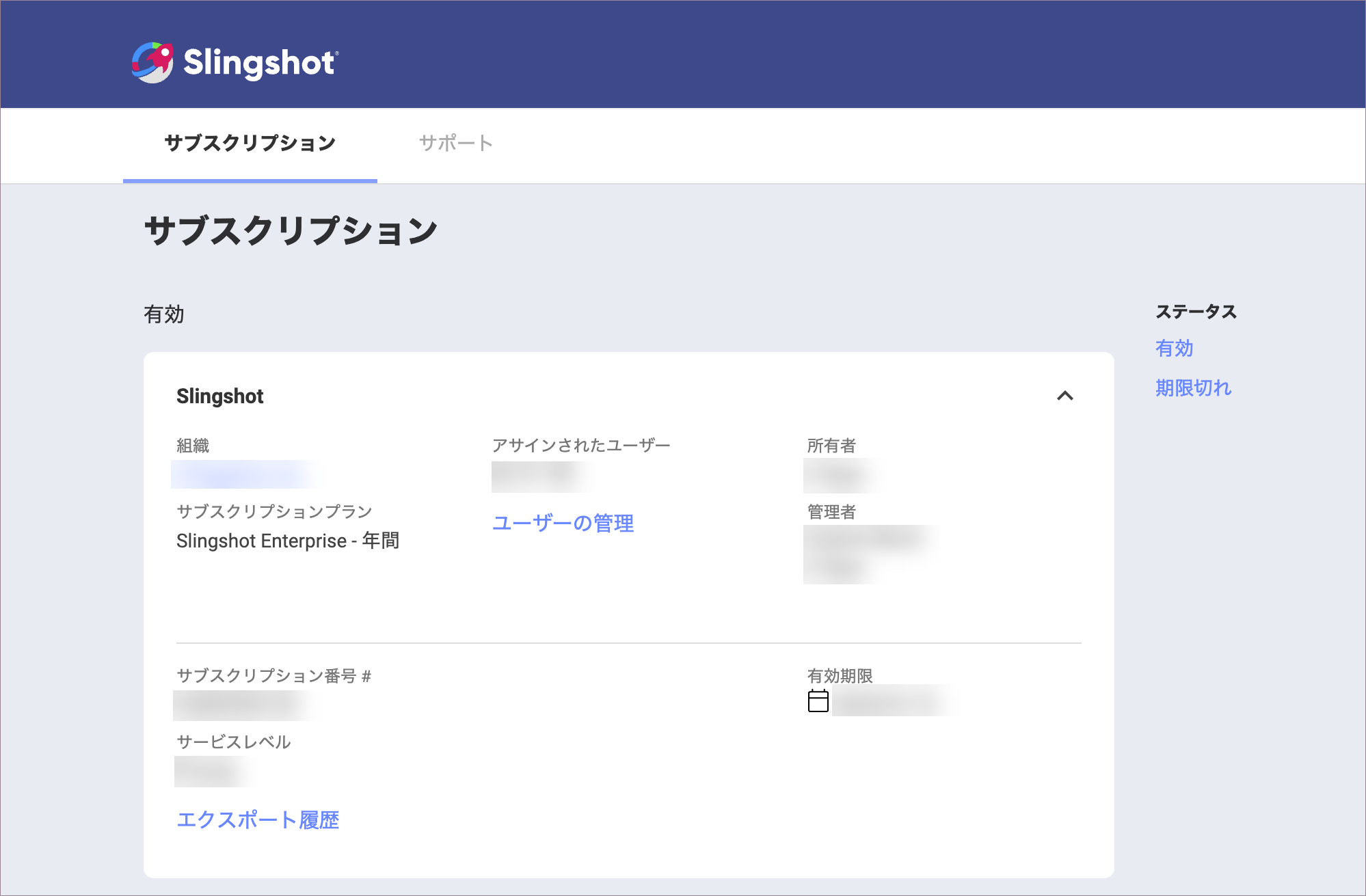
Task: Click the 管理者 label
Action: 831,512
